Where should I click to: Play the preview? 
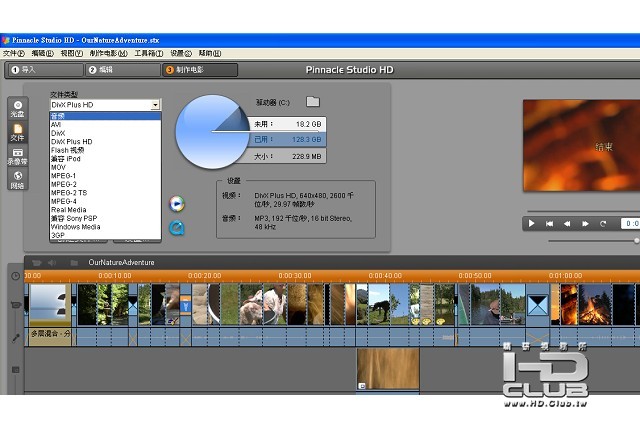pos(531,224)
